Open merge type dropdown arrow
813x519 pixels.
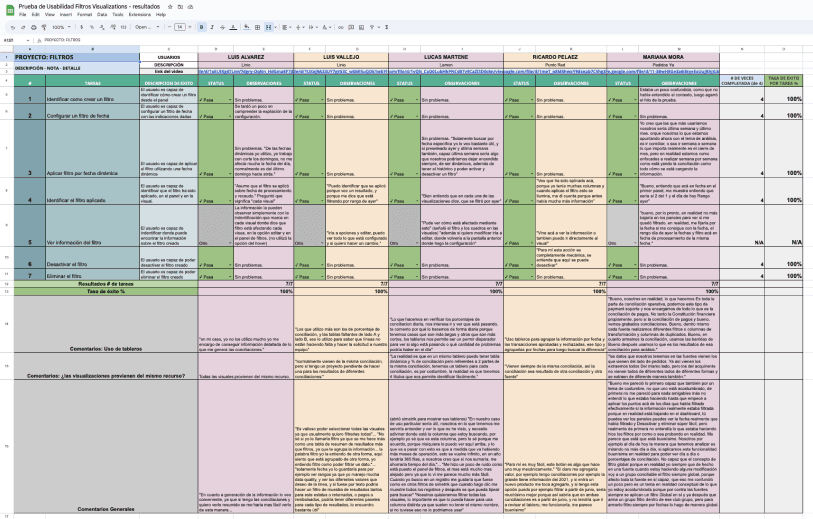(x=275, y=27)
